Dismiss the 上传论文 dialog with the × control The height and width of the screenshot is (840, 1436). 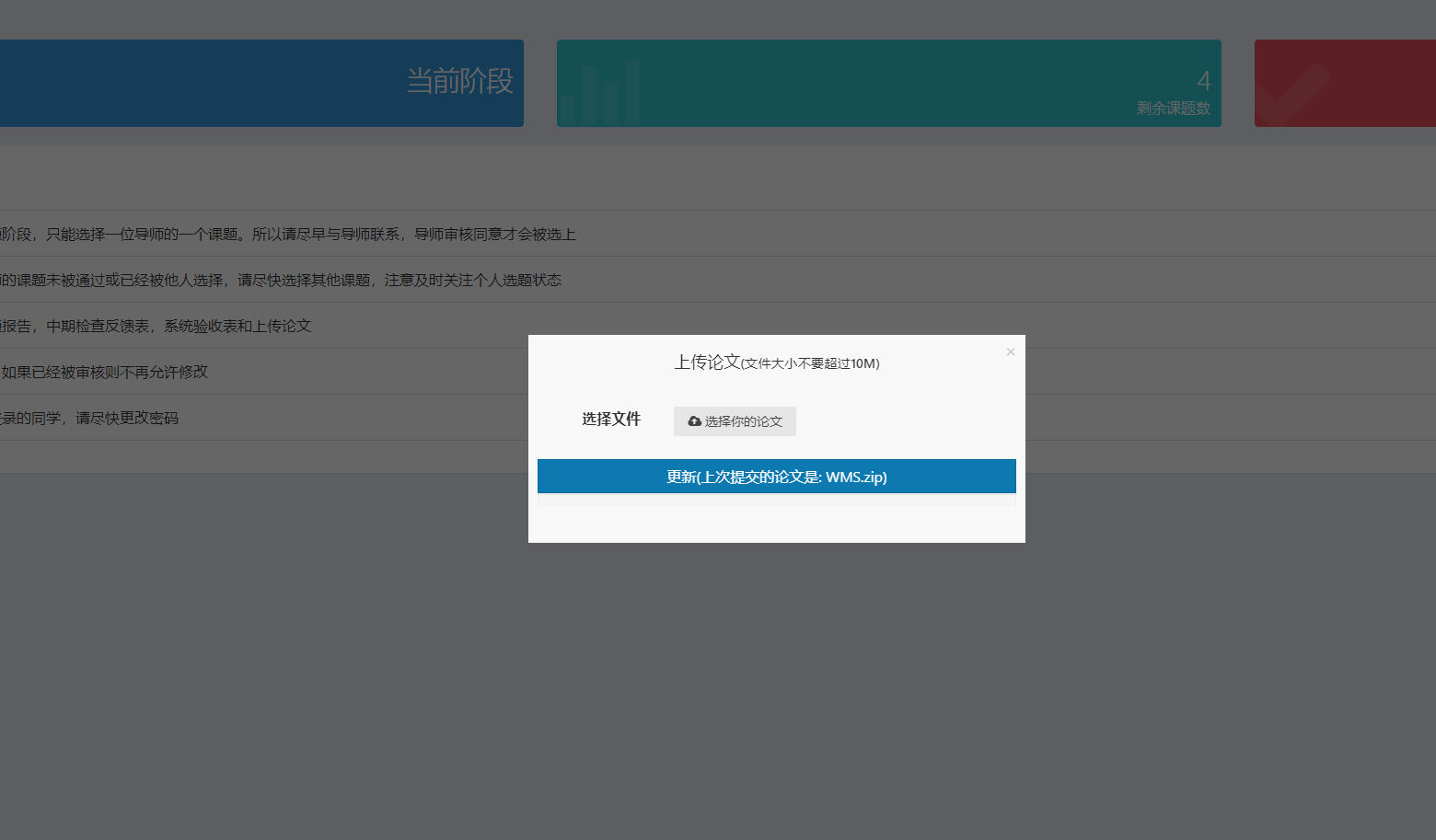click(1010, 351)
